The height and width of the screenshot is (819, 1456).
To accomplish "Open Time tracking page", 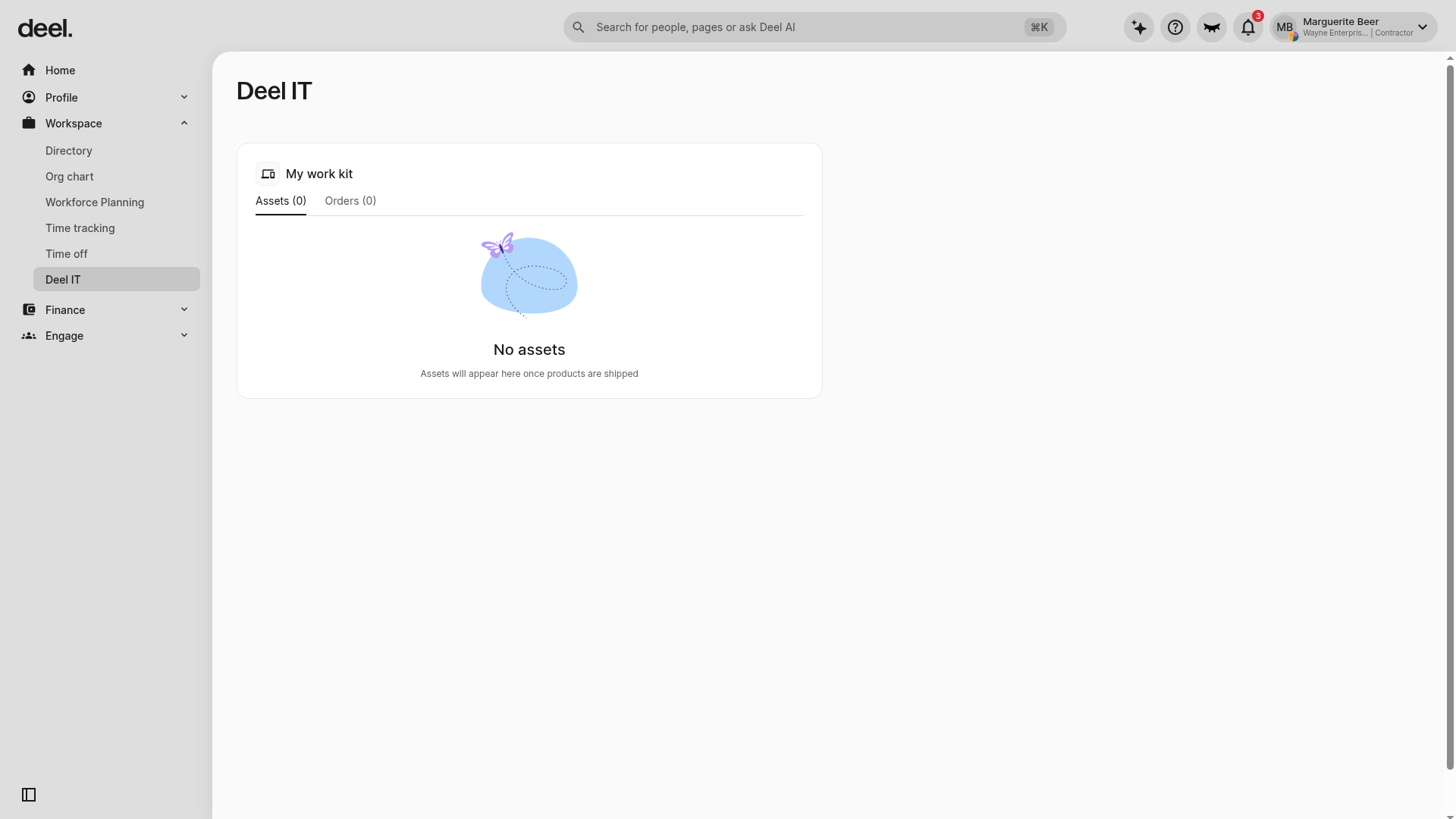I will 116,228.
